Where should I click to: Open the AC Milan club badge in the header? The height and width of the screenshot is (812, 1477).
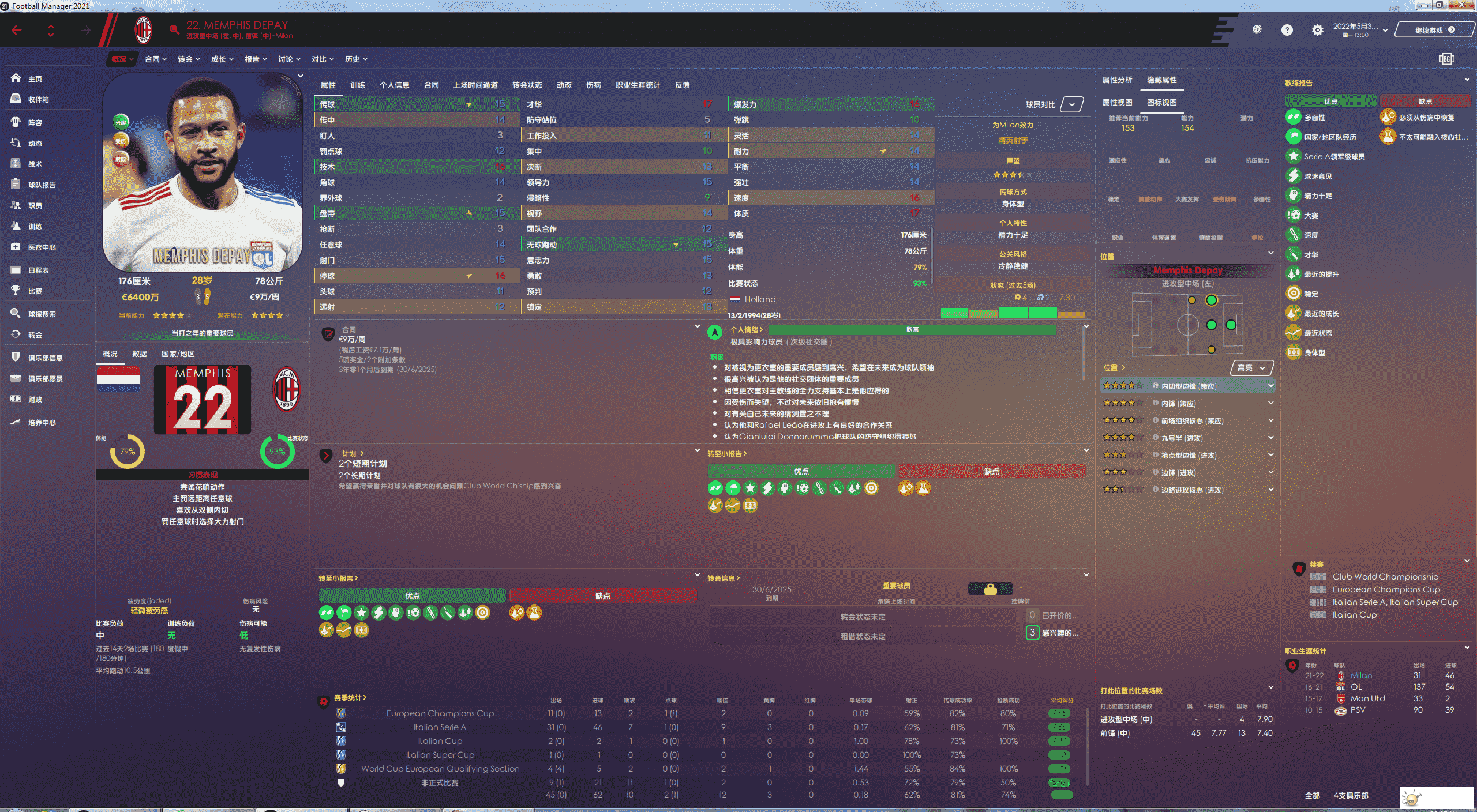coord(143,30)
